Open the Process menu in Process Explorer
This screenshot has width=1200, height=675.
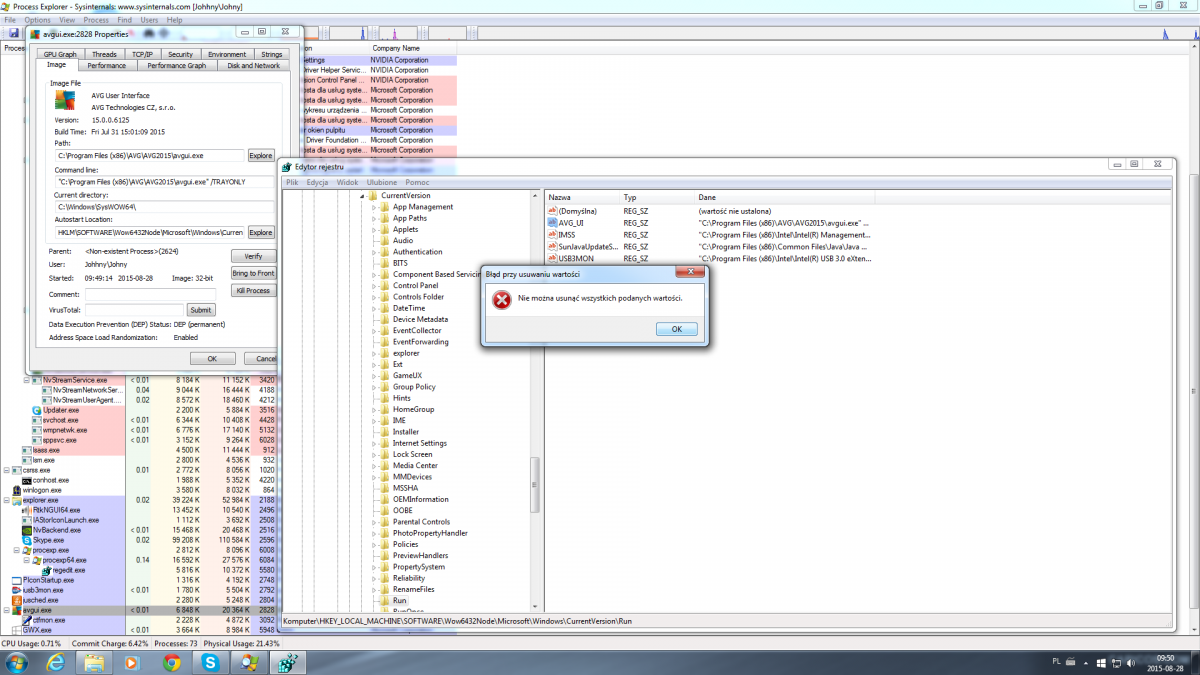[x=96, y=20]
